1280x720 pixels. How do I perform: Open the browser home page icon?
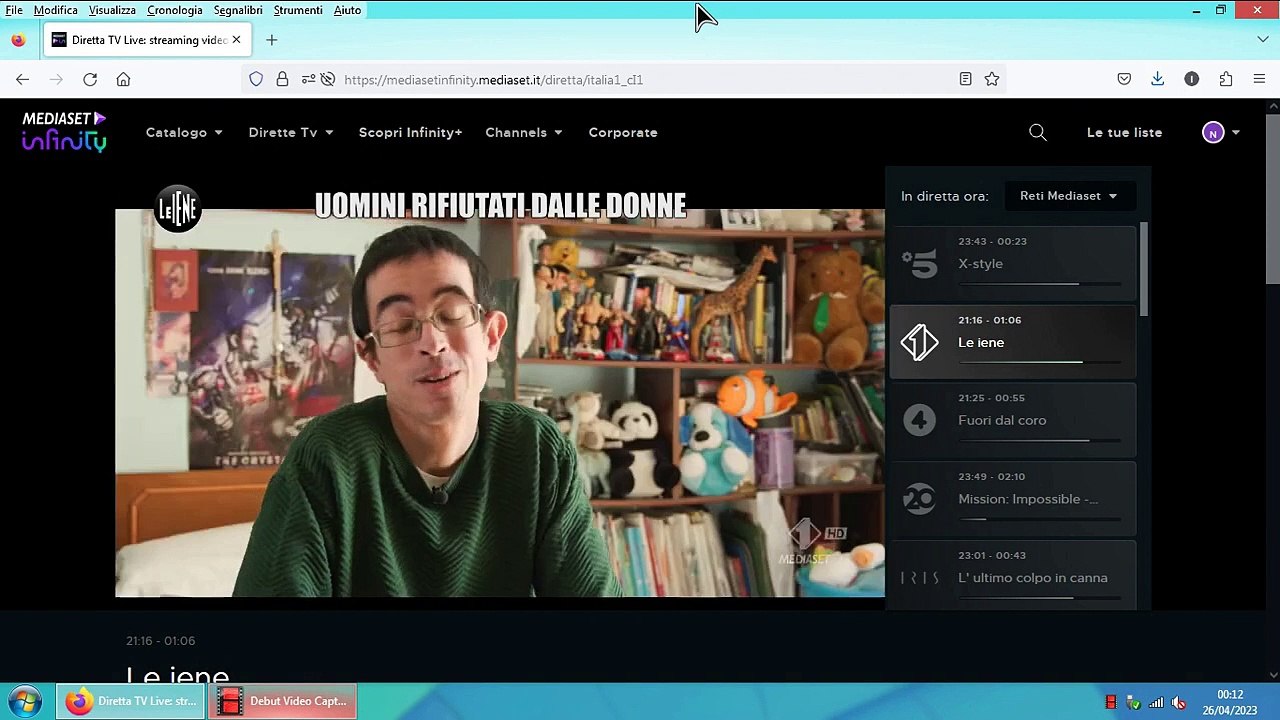point(123,79)
